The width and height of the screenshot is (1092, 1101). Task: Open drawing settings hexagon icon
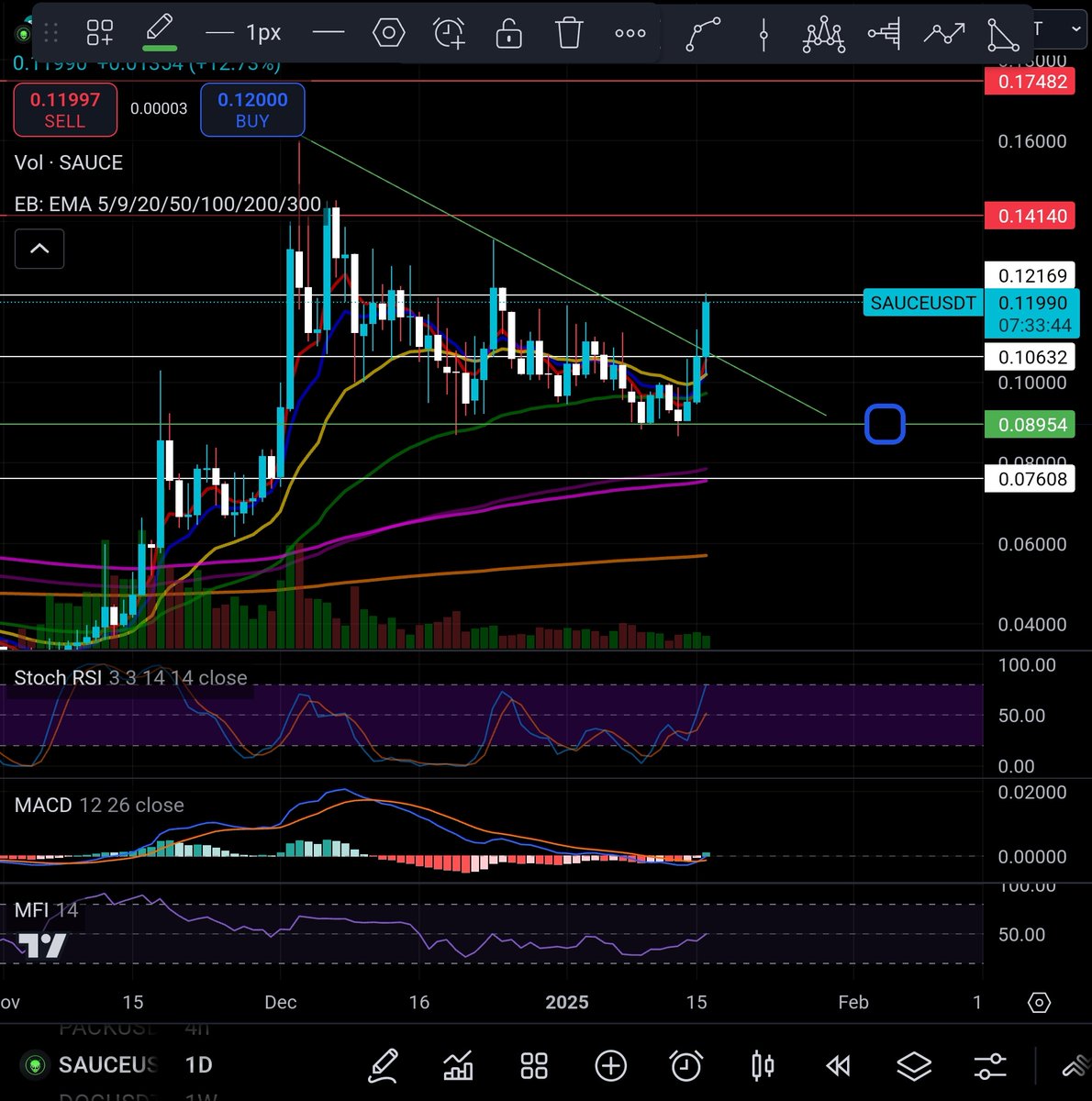388,33
